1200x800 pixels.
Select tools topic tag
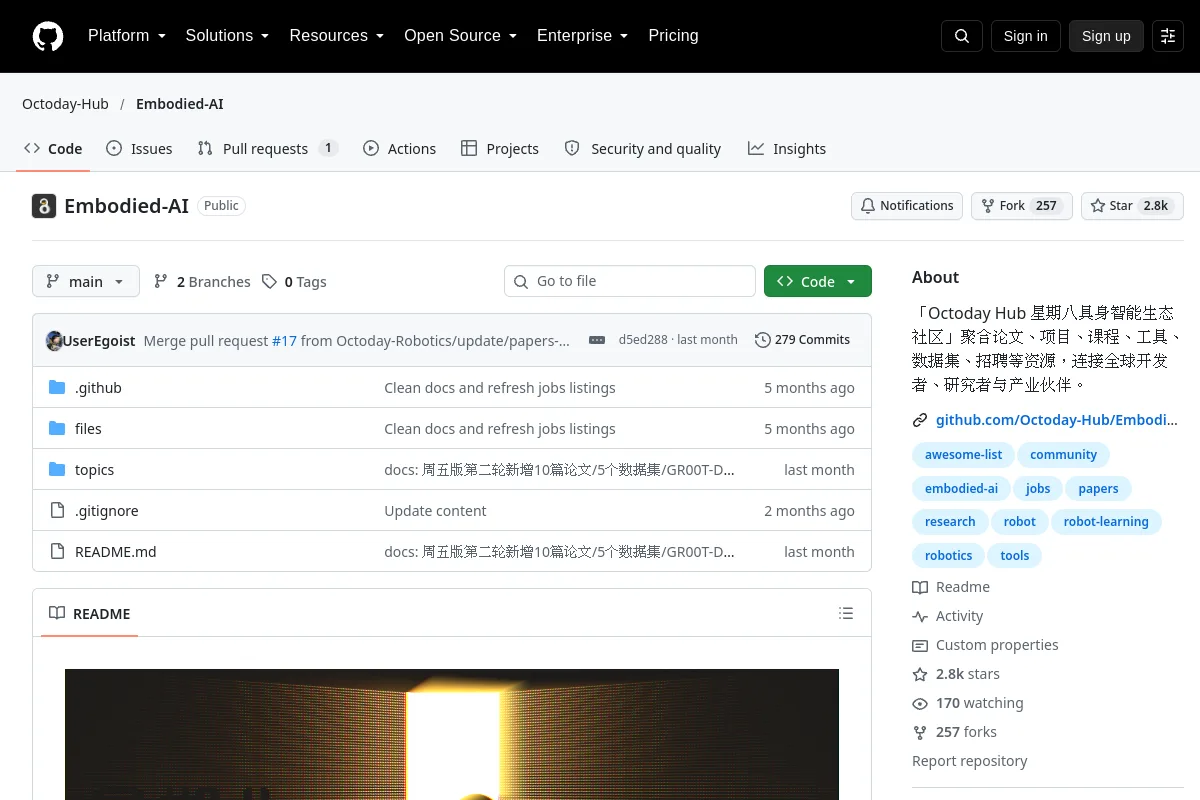(1015, 556)
